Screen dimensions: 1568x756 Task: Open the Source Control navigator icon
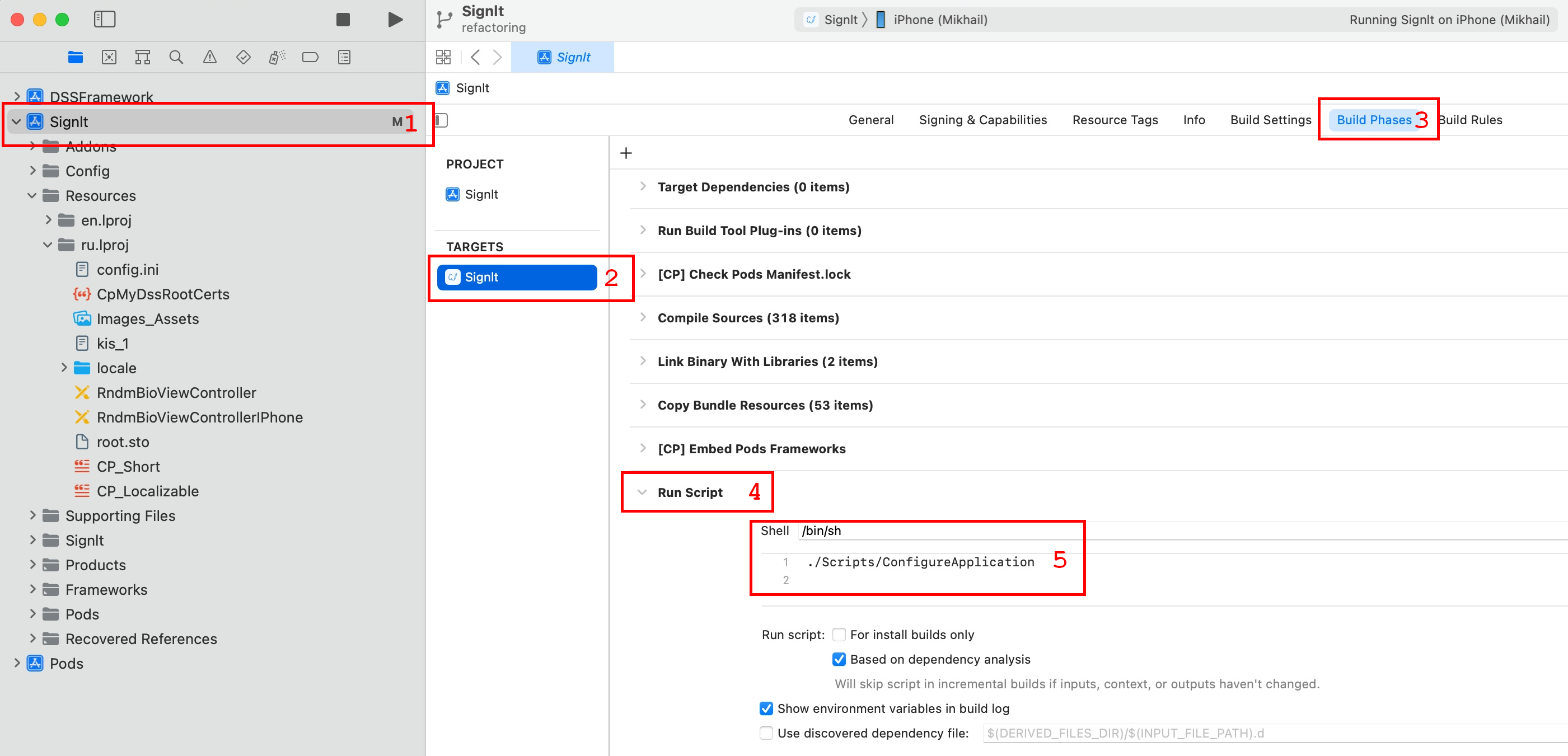coord(109,57)
